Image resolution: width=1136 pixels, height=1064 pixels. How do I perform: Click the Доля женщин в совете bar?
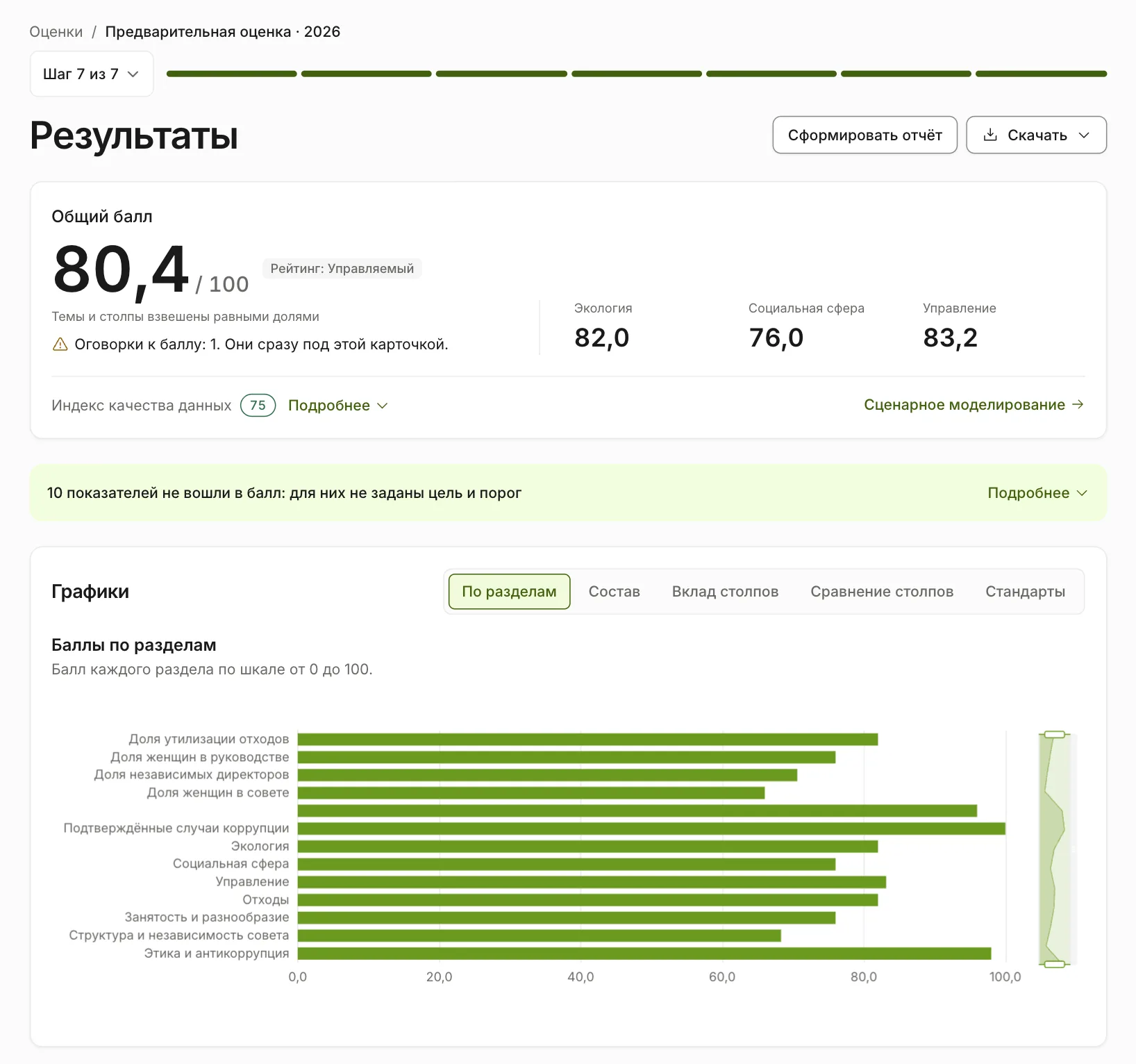[x=531, y=792]
